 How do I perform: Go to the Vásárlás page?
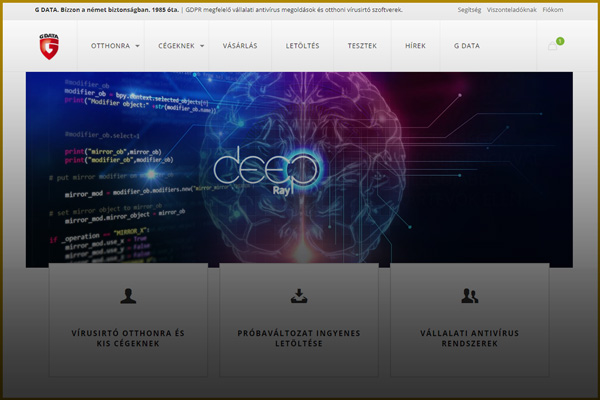240,46
